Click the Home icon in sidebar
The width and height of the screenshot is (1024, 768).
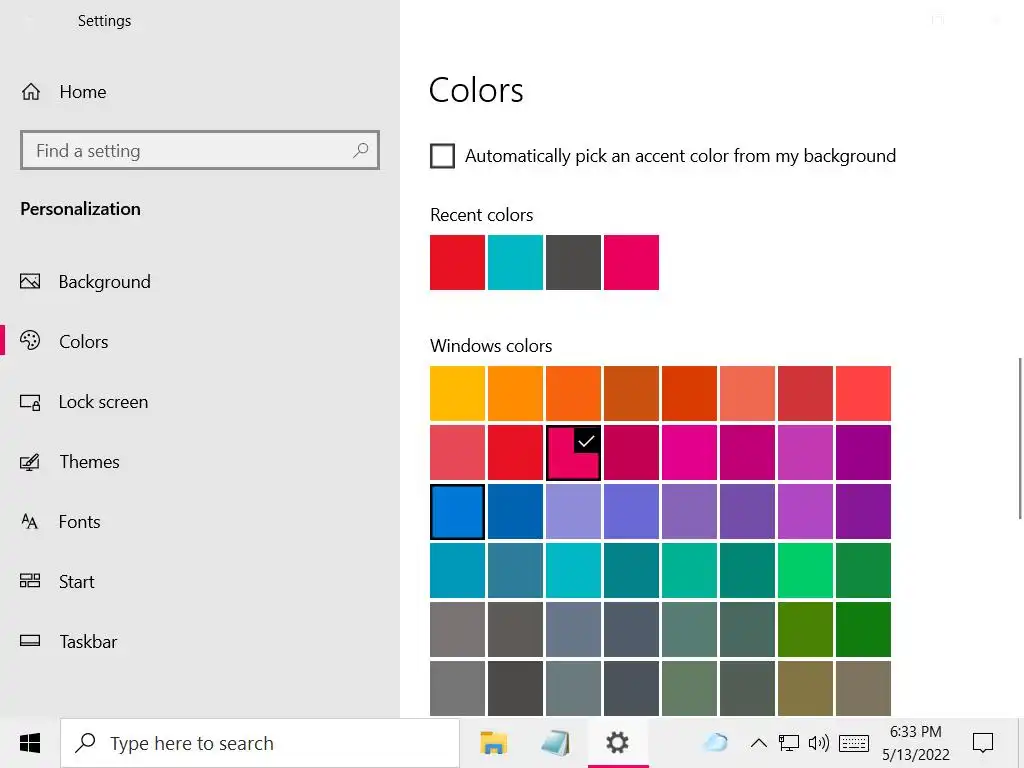point(31,92)
